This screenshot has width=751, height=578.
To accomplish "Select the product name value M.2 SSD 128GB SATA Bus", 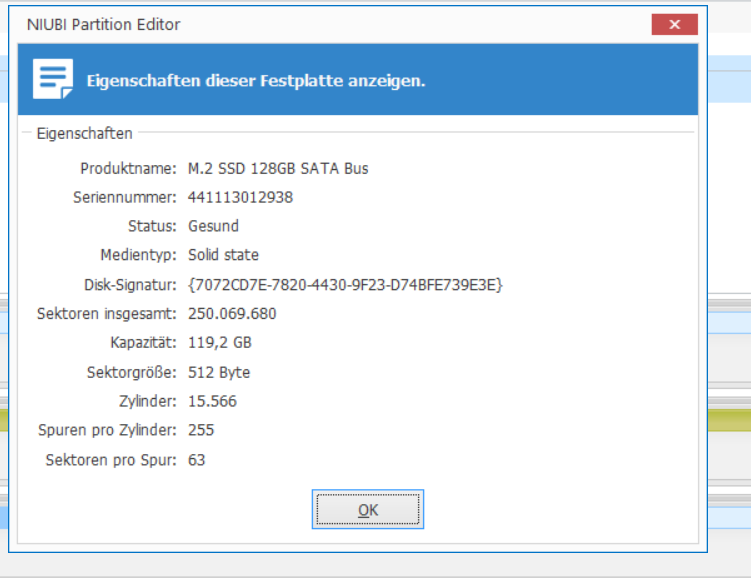I will point(278,169).
